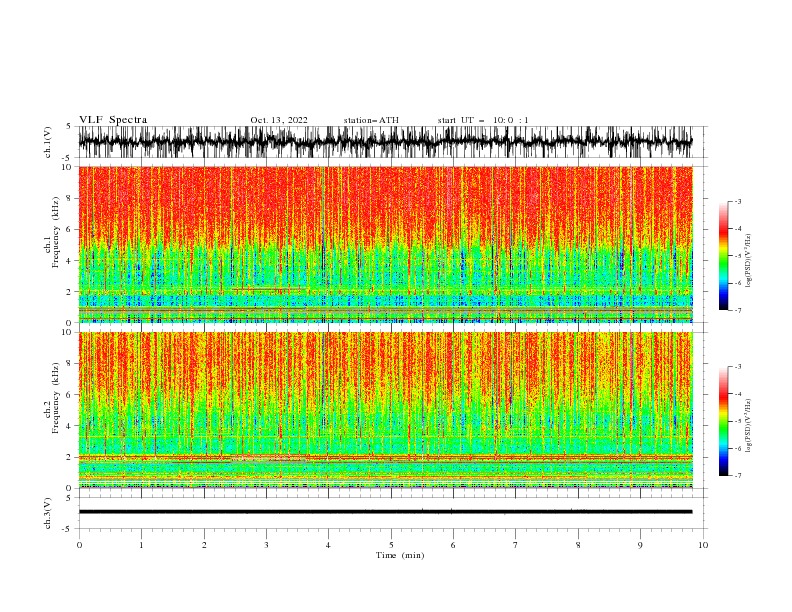This screenshot has width=792, height=612.
Task: Click inside the ch.1 voltage waveform trace
Action: click(x=385, y=142)
